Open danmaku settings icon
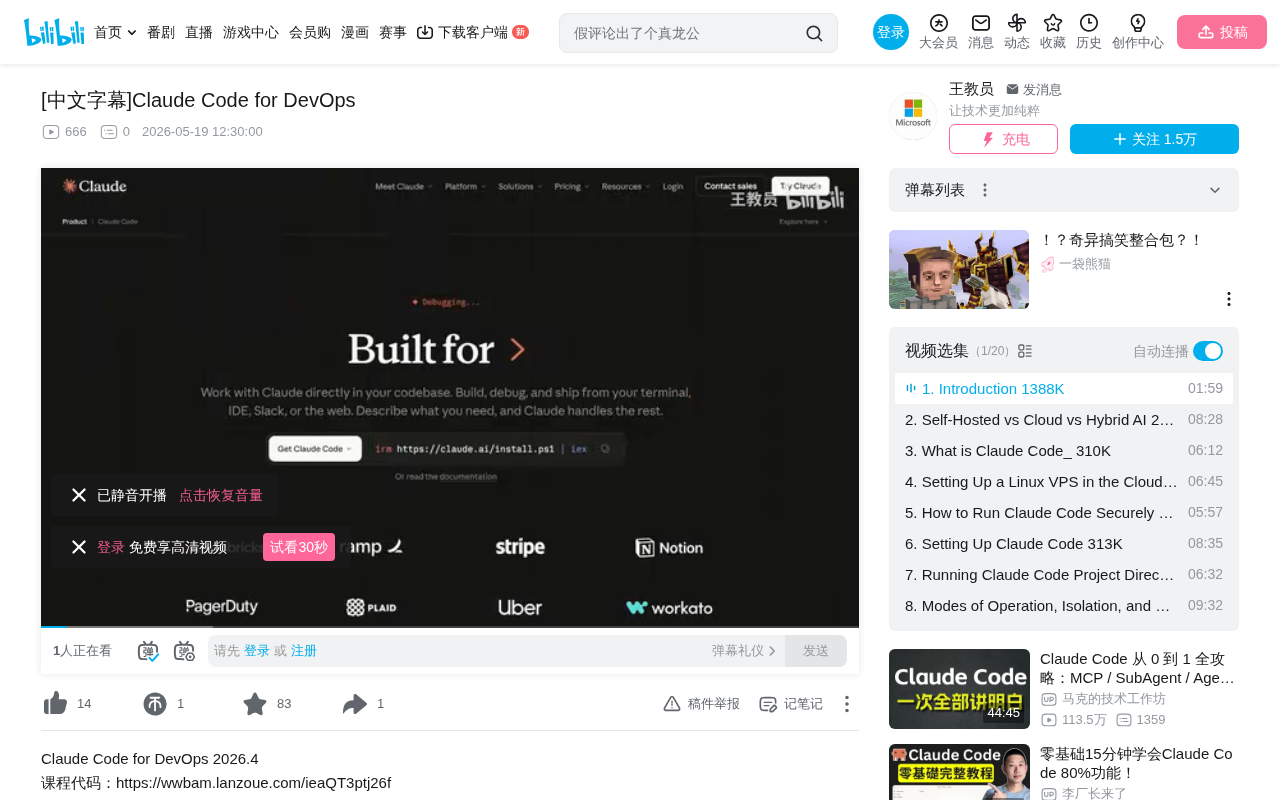This screenshot has height=800, width=1280. click(x=184, y=651)
